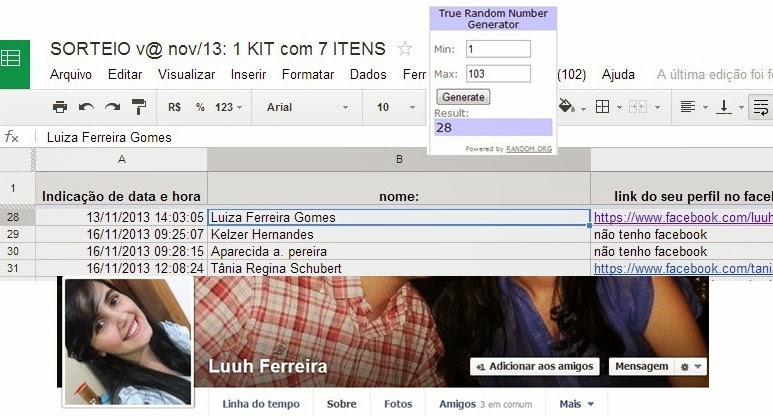Open the Visualizar menu

(186, 74)
